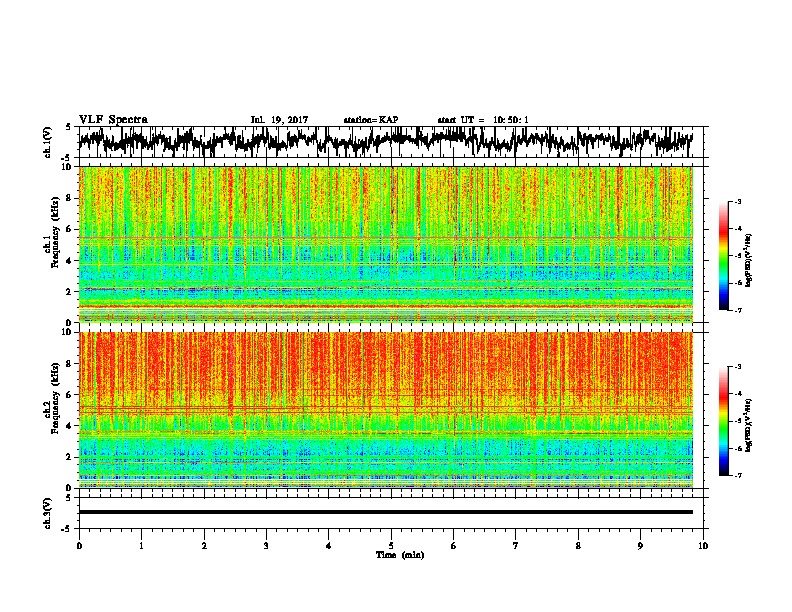The height and width of the screenshot is (612, 792).
Task: Click the "6" kHz tick on ch.1 frequency axis
Action: [x=71, y=229]
